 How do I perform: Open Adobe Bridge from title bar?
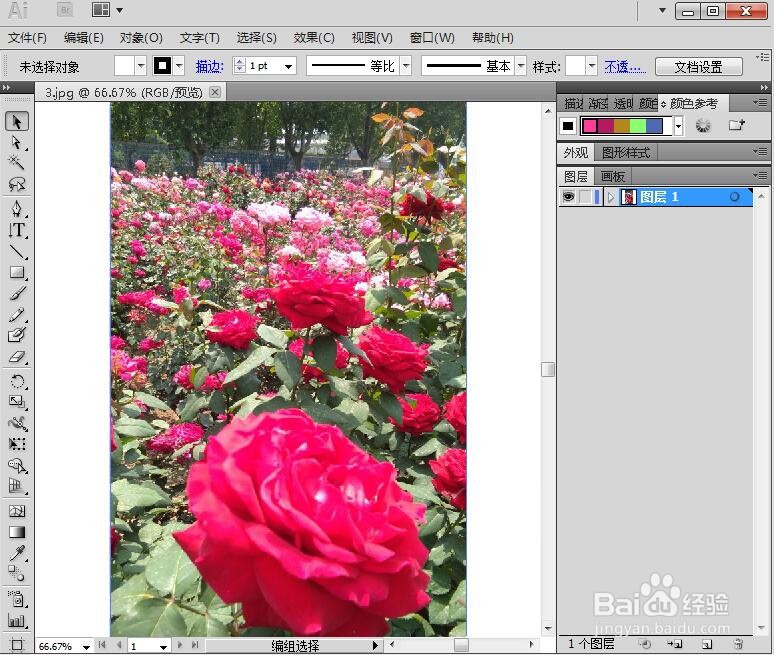click(x=65, y=9)
